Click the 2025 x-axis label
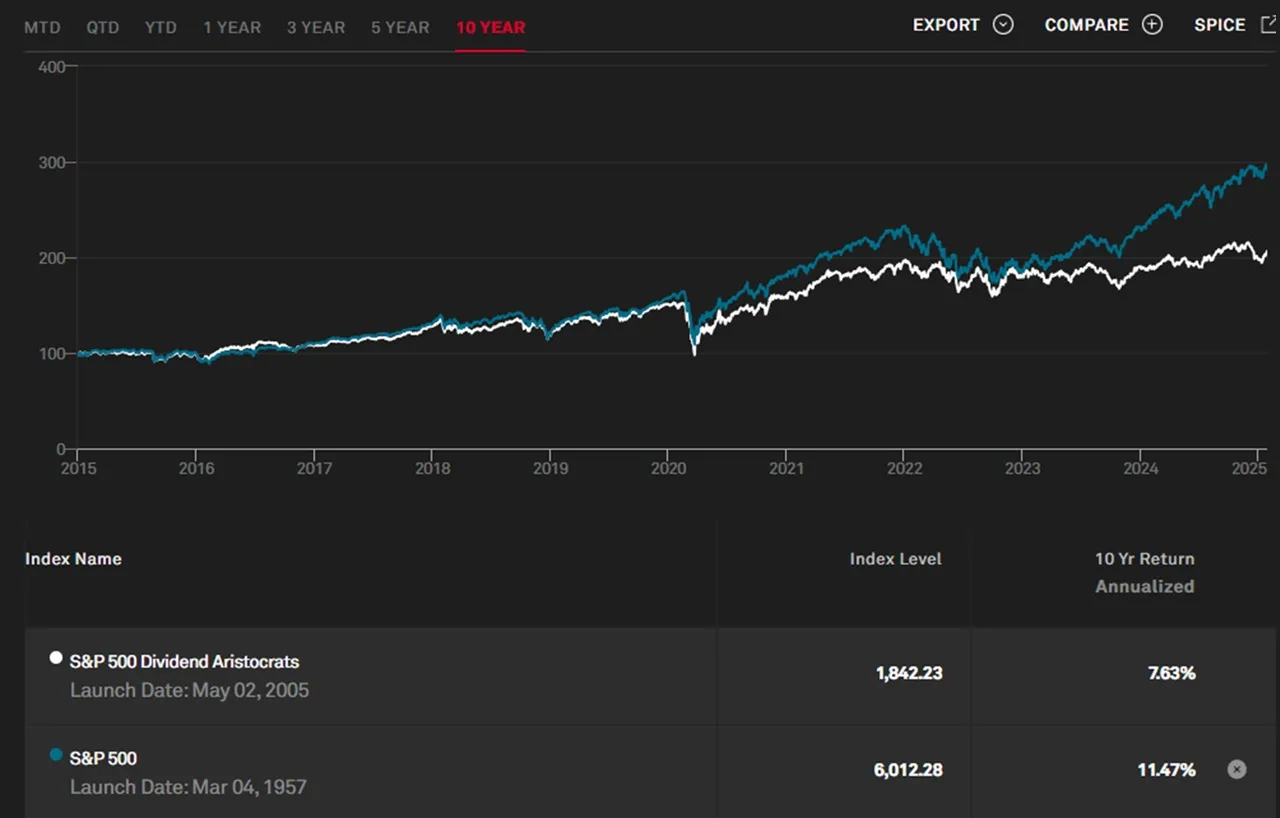This screenshot has height=818, width=1280. click(x=1249, y=468)
